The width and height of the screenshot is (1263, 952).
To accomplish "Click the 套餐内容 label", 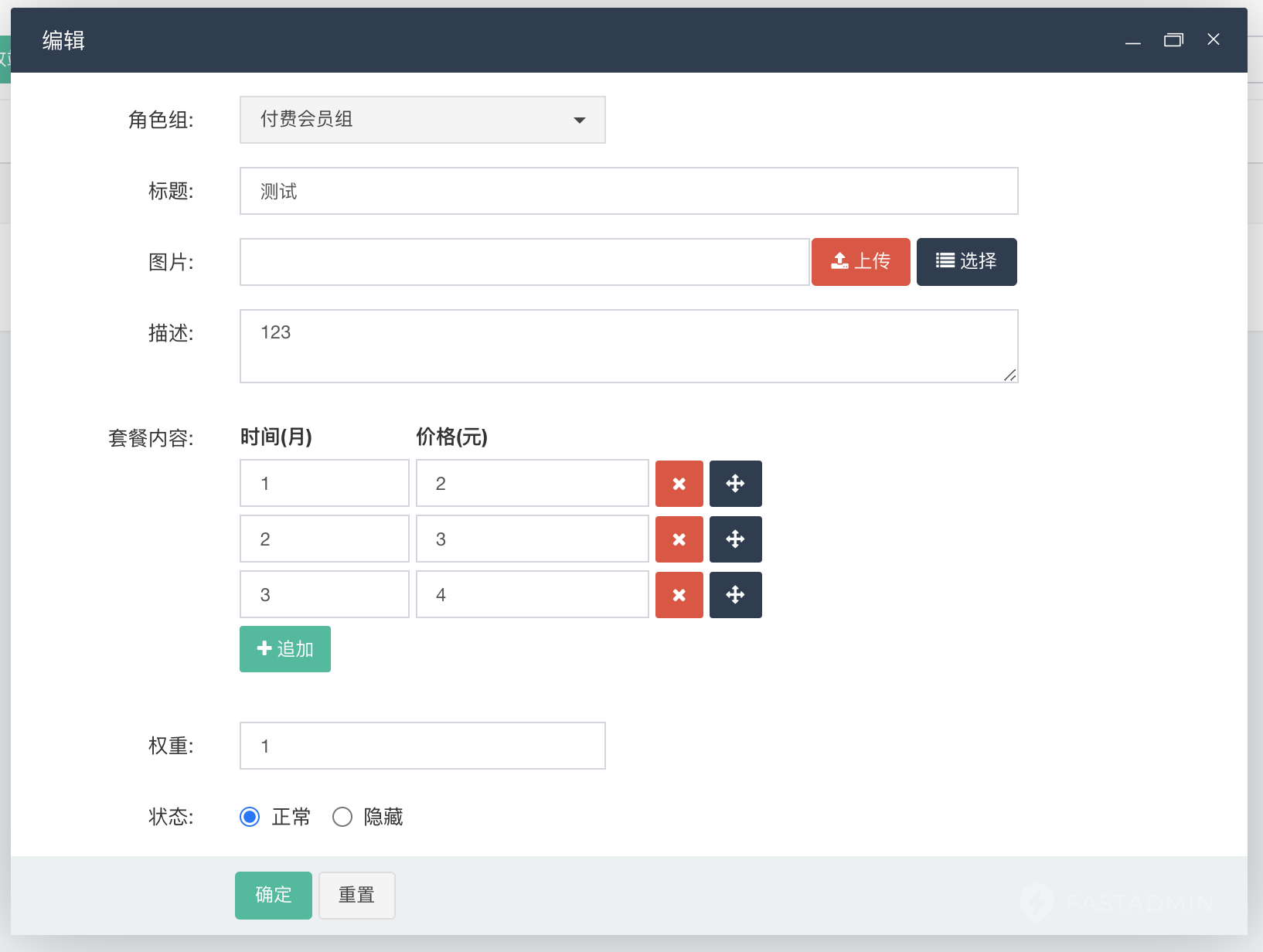I will point(151,438).
